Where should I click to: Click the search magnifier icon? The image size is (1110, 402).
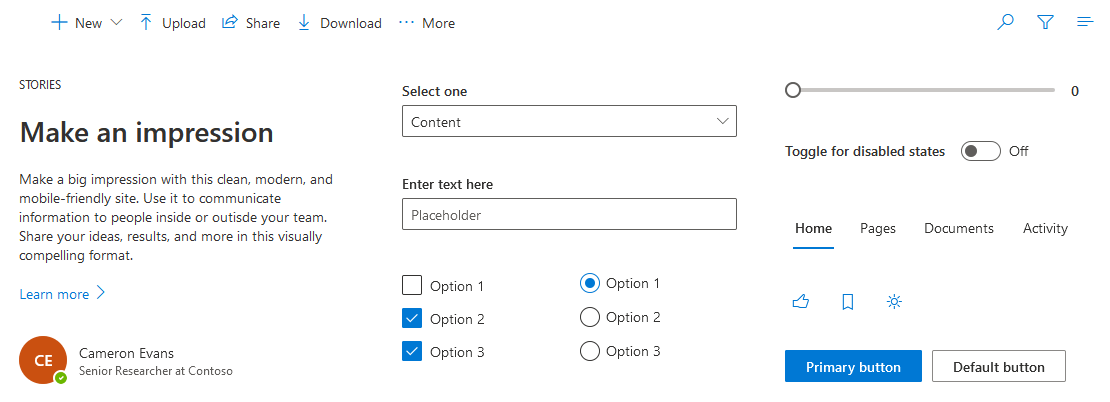pyautogui.click(x=1006, y=22)
